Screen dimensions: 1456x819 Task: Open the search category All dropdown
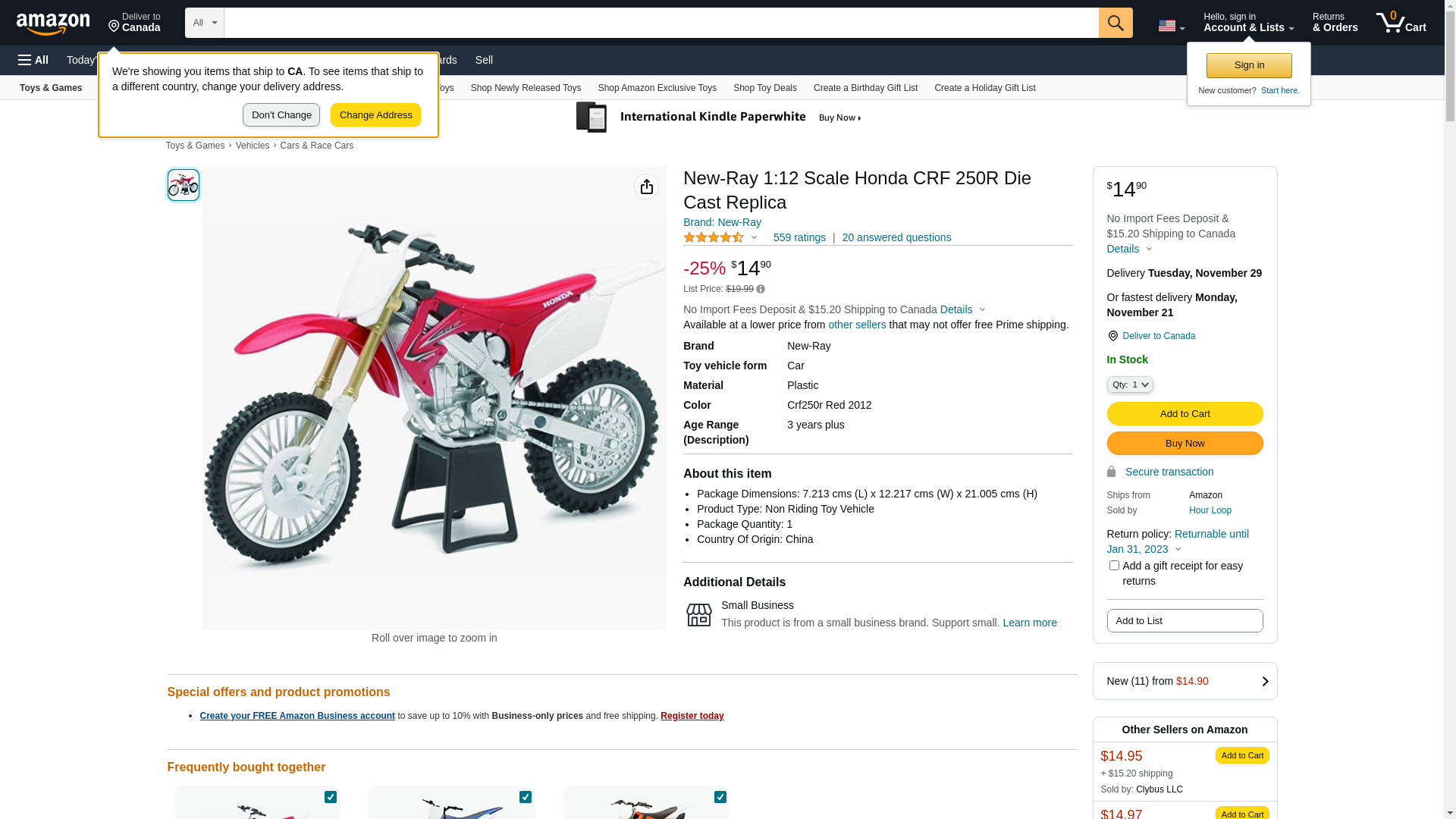pyautogui.click(x=205, y=23)
